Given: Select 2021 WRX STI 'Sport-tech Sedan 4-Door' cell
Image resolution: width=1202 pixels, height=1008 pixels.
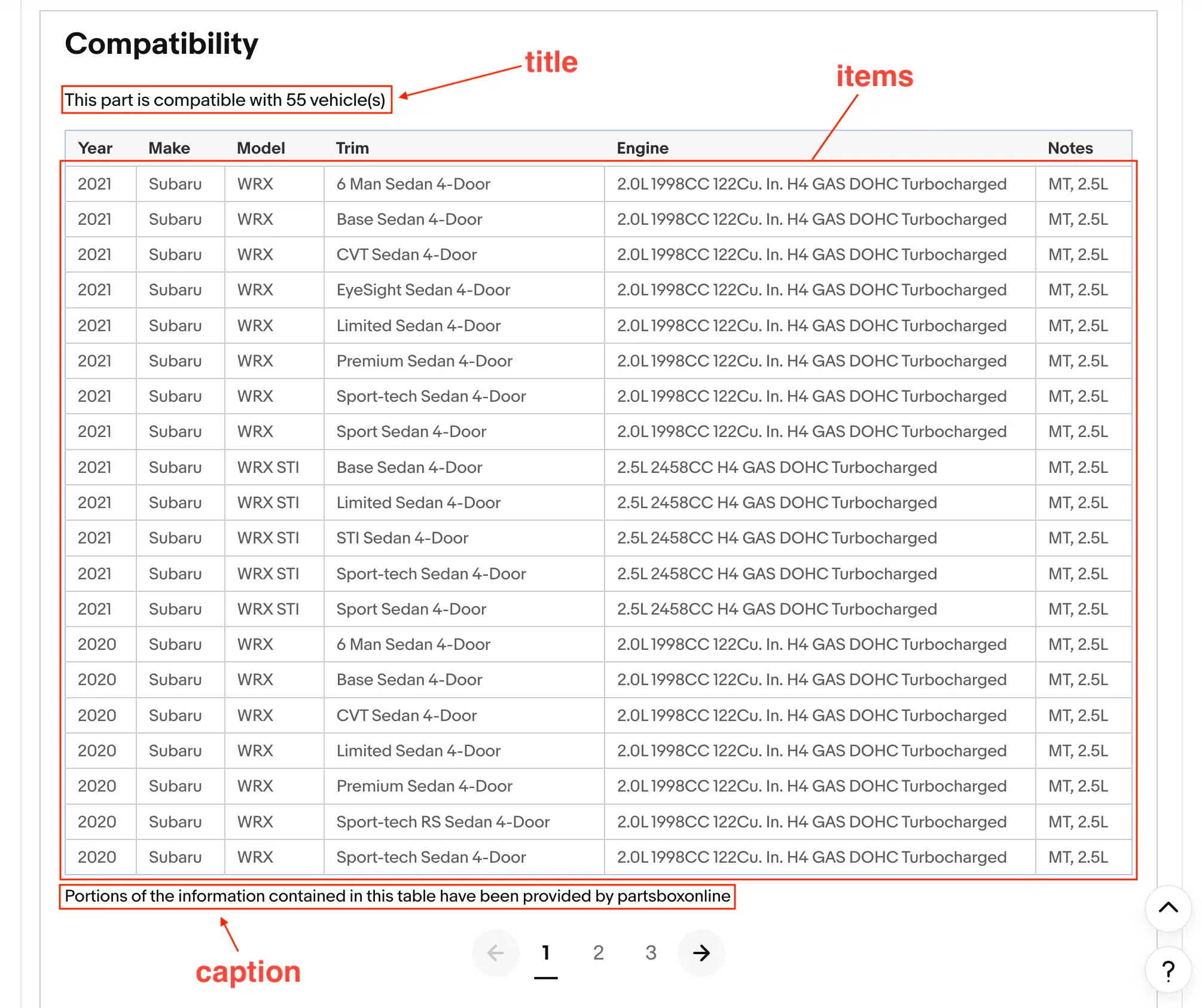Looking at the screenshot, I should 464,574.
